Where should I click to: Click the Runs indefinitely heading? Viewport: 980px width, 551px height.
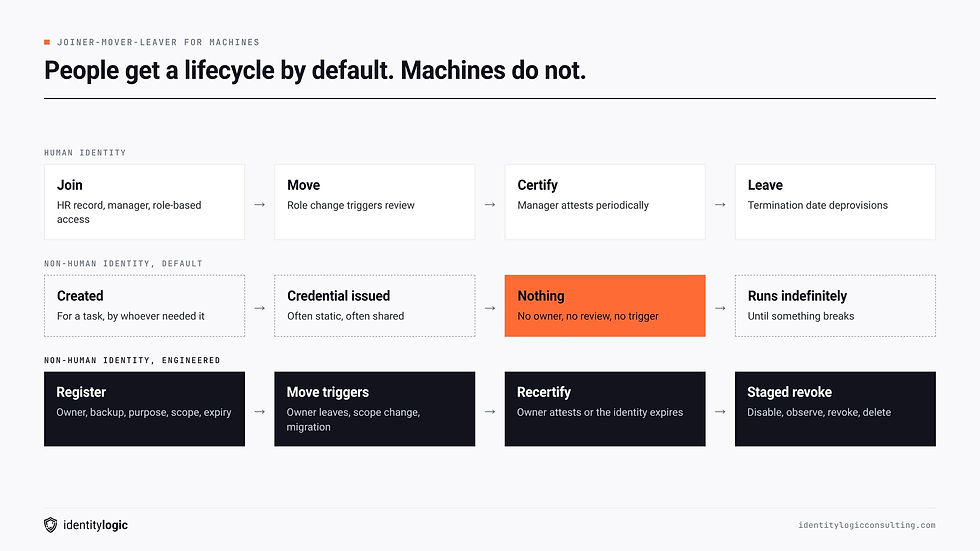point(797,296)
